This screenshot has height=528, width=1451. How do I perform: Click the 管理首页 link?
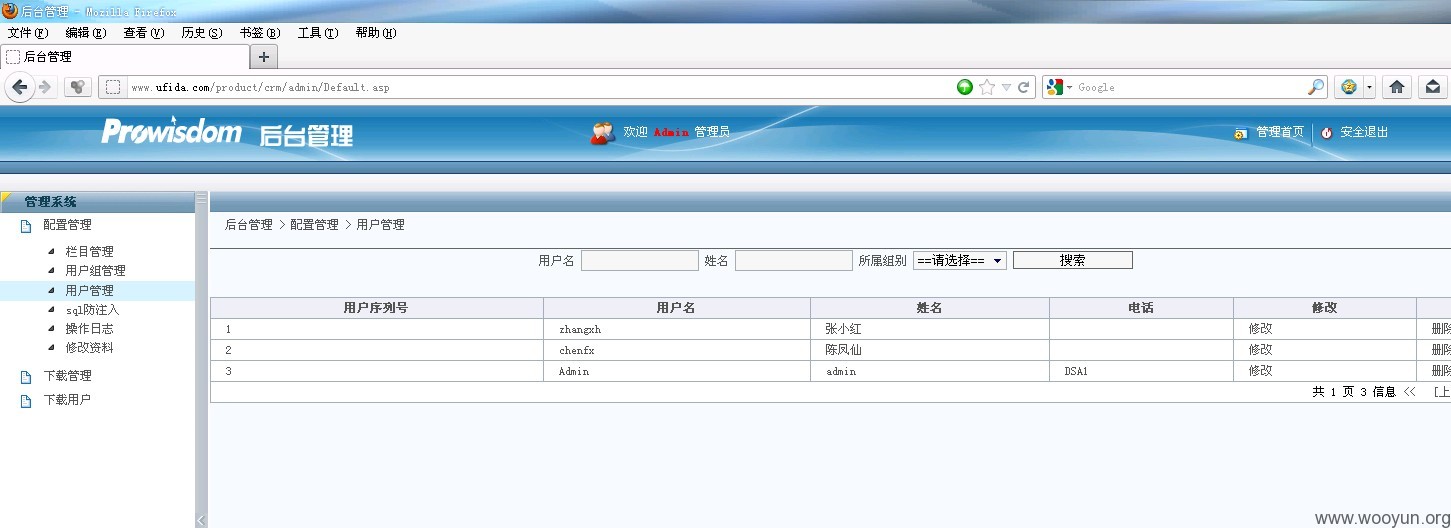pyautogui.click(x=1280, y=132)
